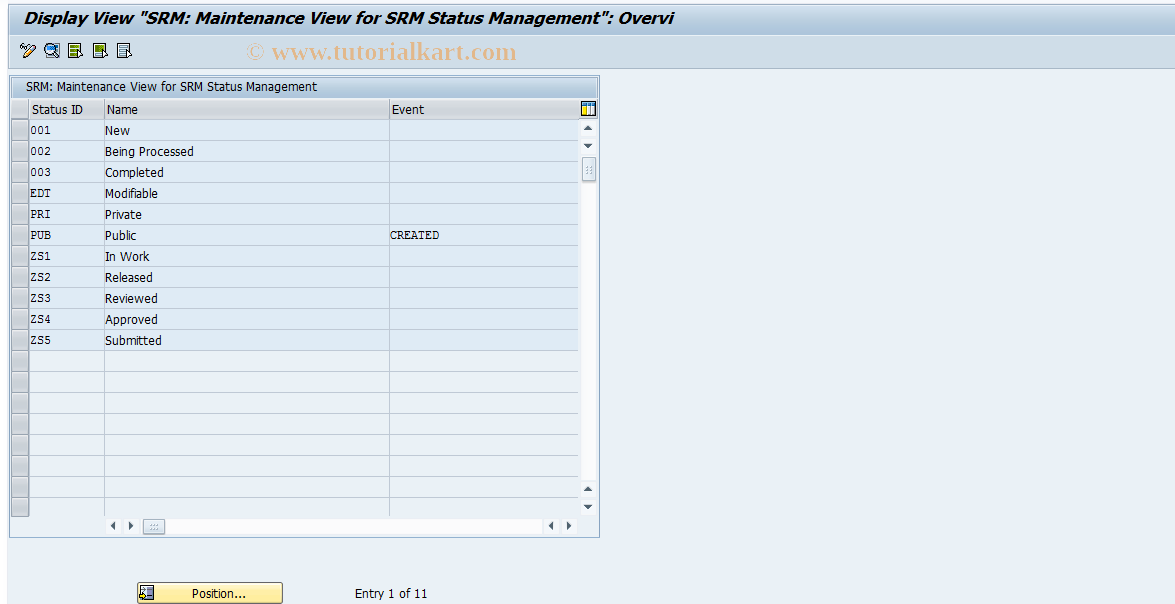
Task: Click the Position... button
Action: click(x=210, y=593)
